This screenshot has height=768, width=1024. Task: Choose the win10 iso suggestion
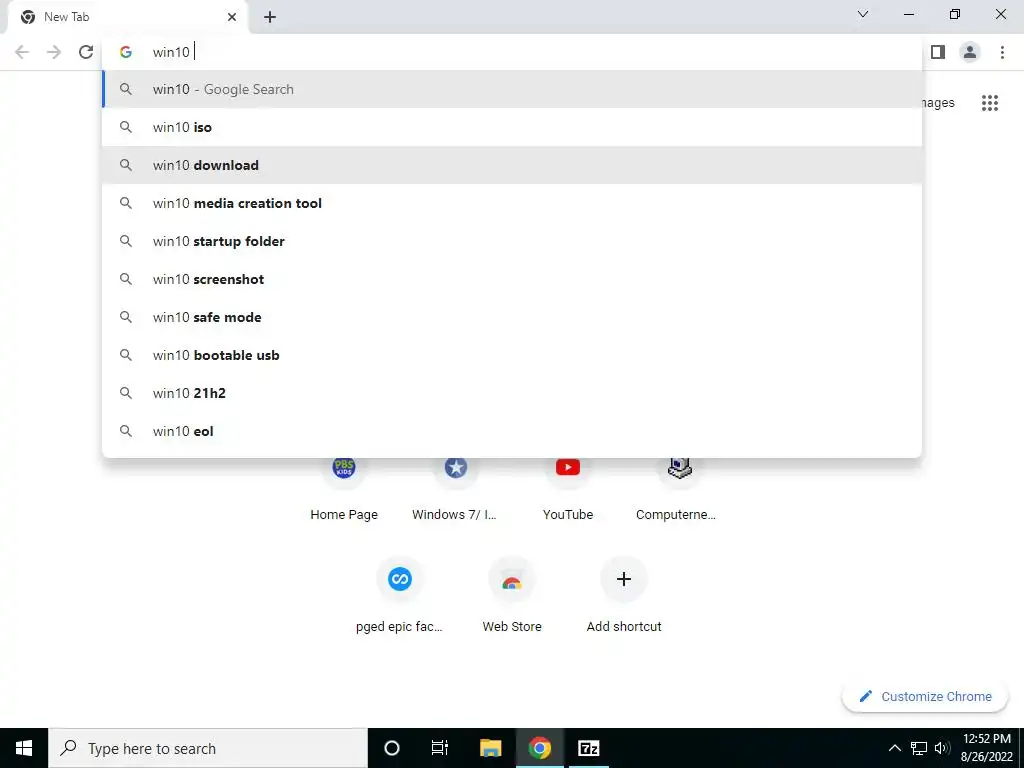pyautogui.click(x=512, y=127)
